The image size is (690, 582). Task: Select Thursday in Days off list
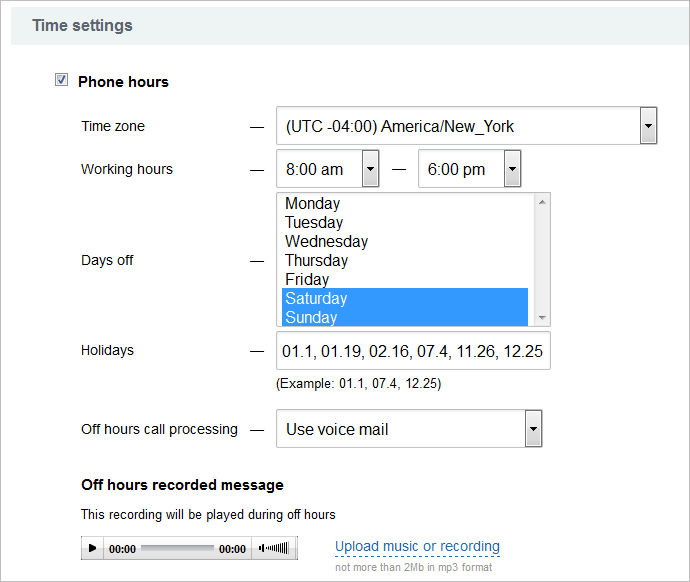point(316,261)
